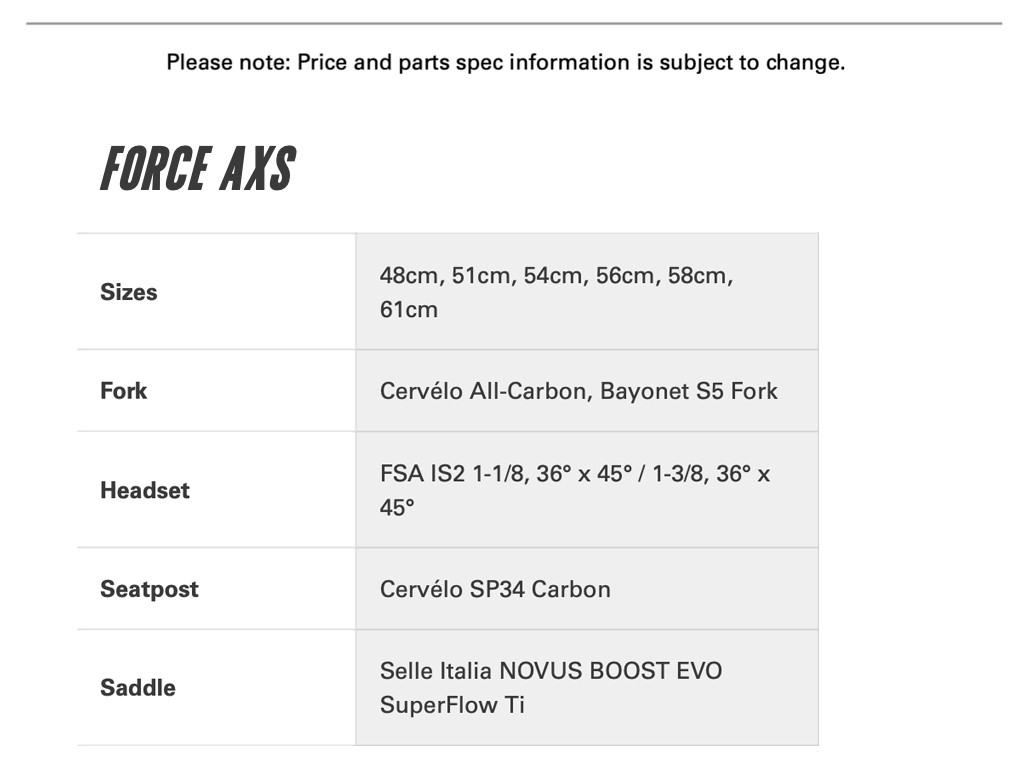The width and height of the screenshot is (1024, 768).
Task: Click the Cervélo SP34 Carbon text
Action: pos(495,589)
